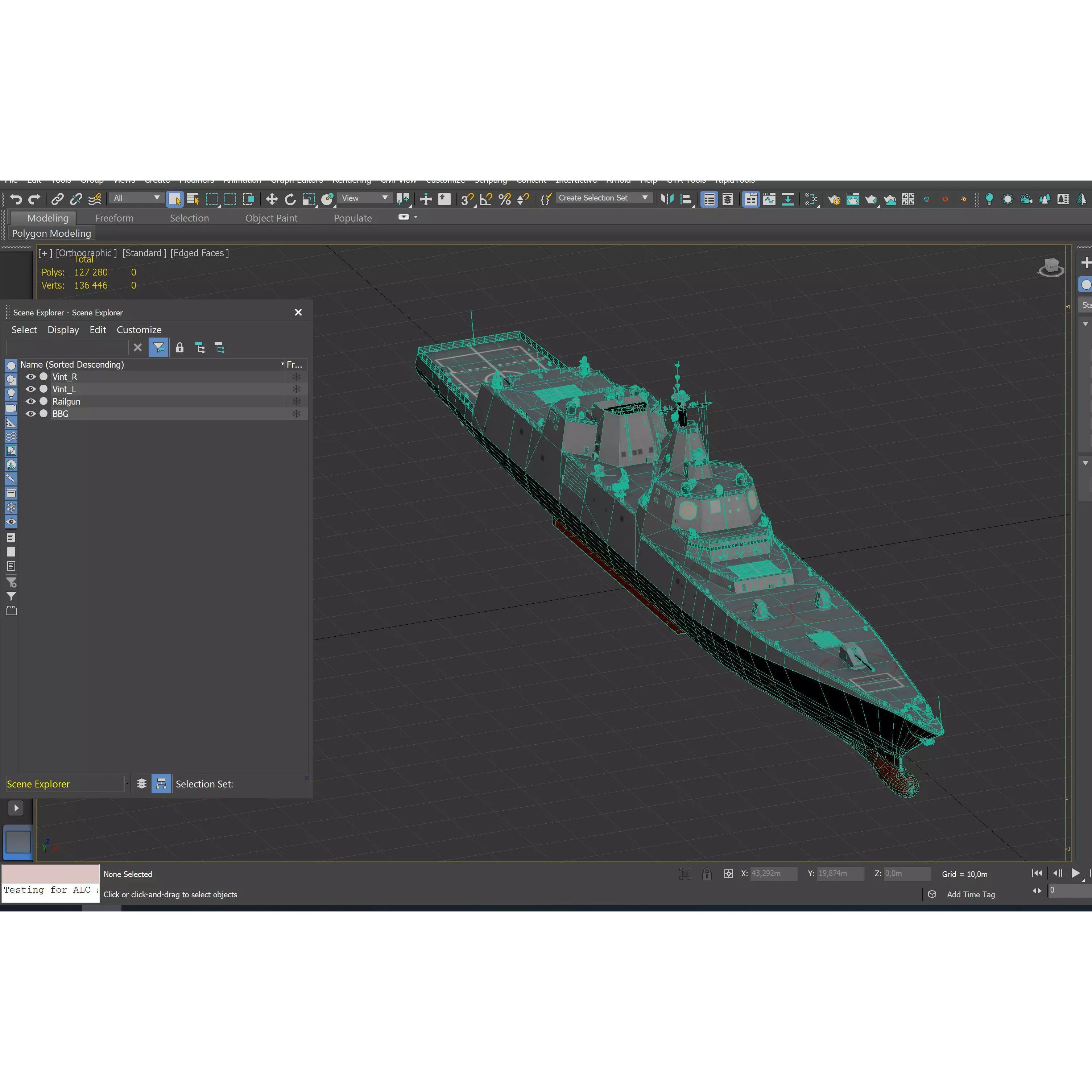Image resolution: width=1092 pixels, height=1092 pixels.
Task: Click the Select and Link tool
Action: (57, 198)
